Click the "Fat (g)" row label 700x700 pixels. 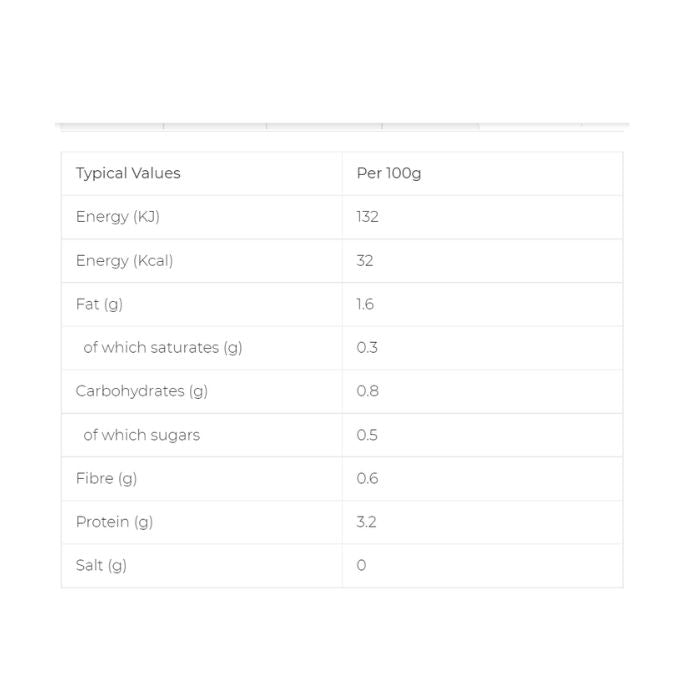(99, 304)
